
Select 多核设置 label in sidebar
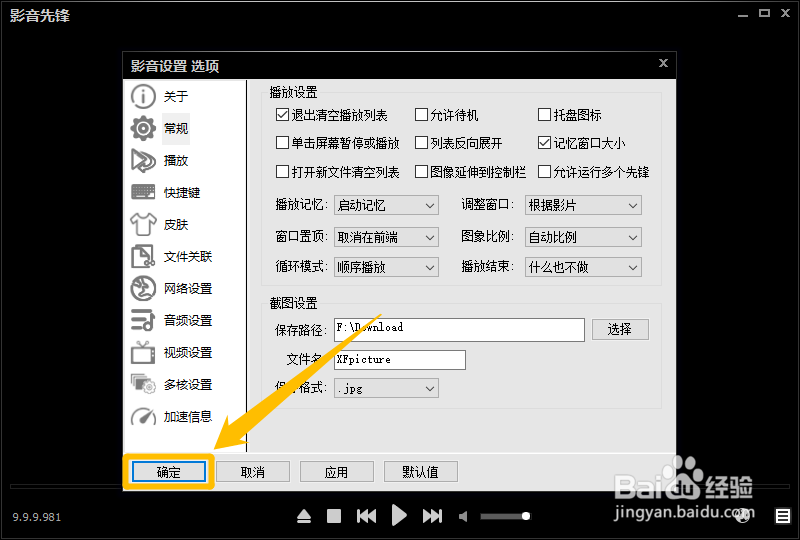point(188,384)
